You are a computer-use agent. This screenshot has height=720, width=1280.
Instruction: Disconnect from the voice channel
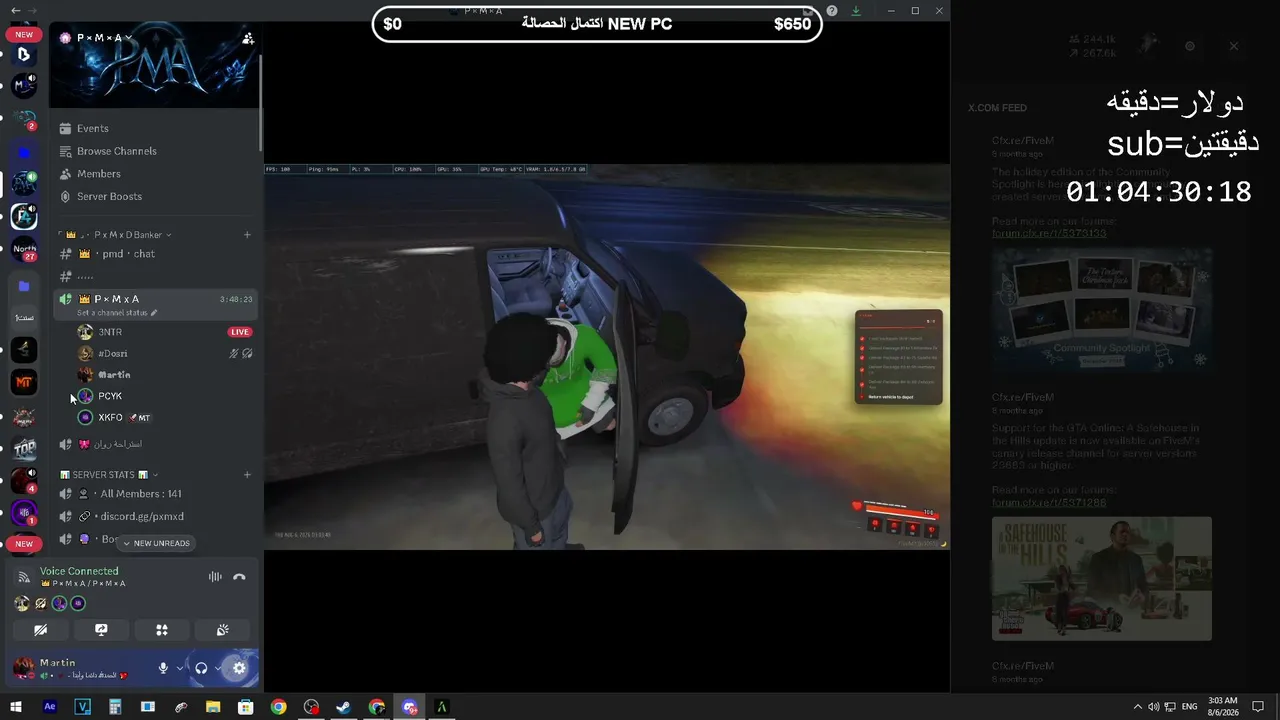coord(239,577)
